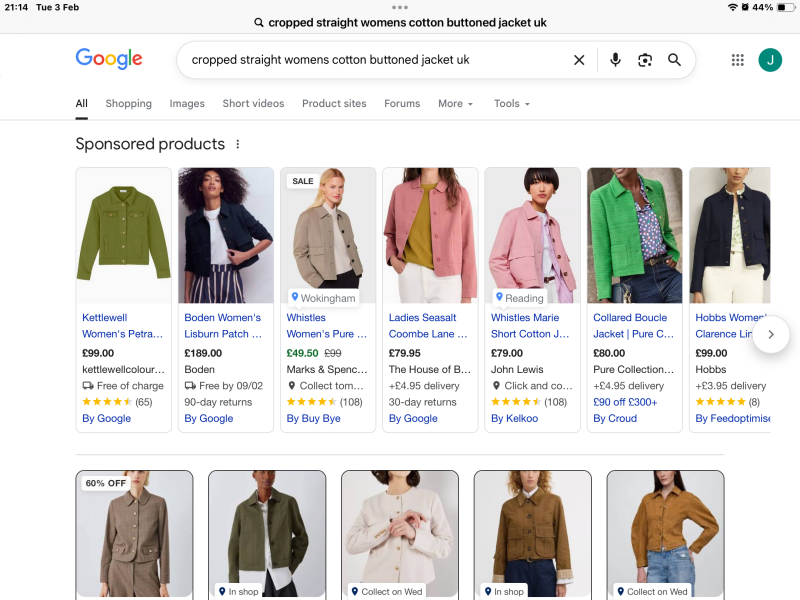Open Collared Boucle Jacket Pure Collection link
800x600 pixels.
633,326
